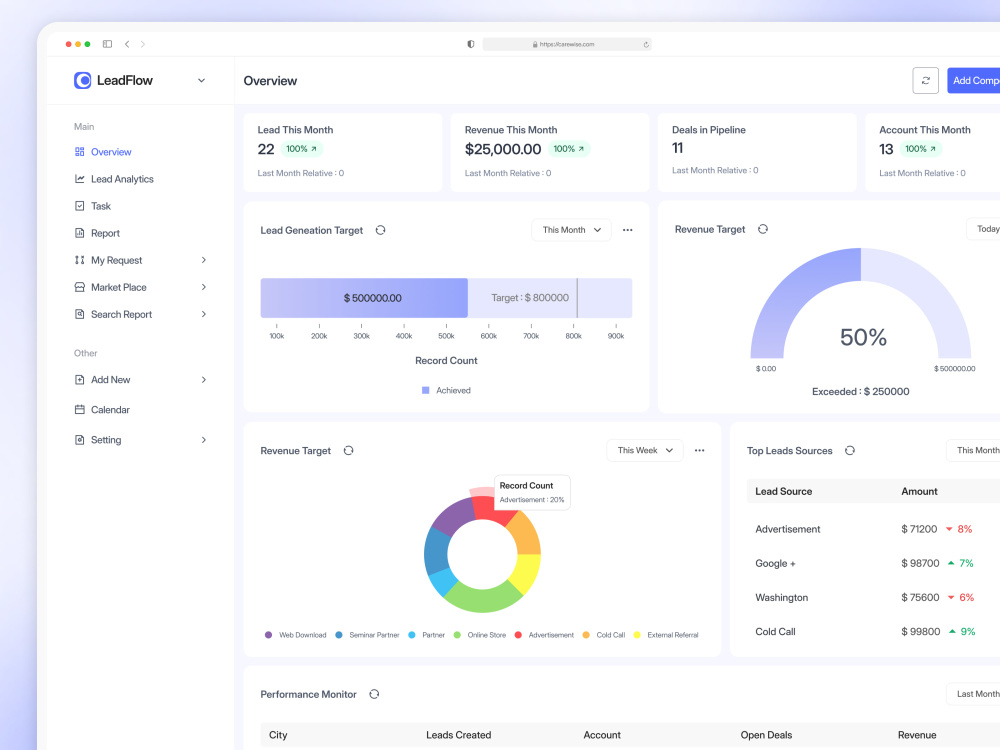Click the Add Company button
1000x750 pixels.
click(974, 80)
